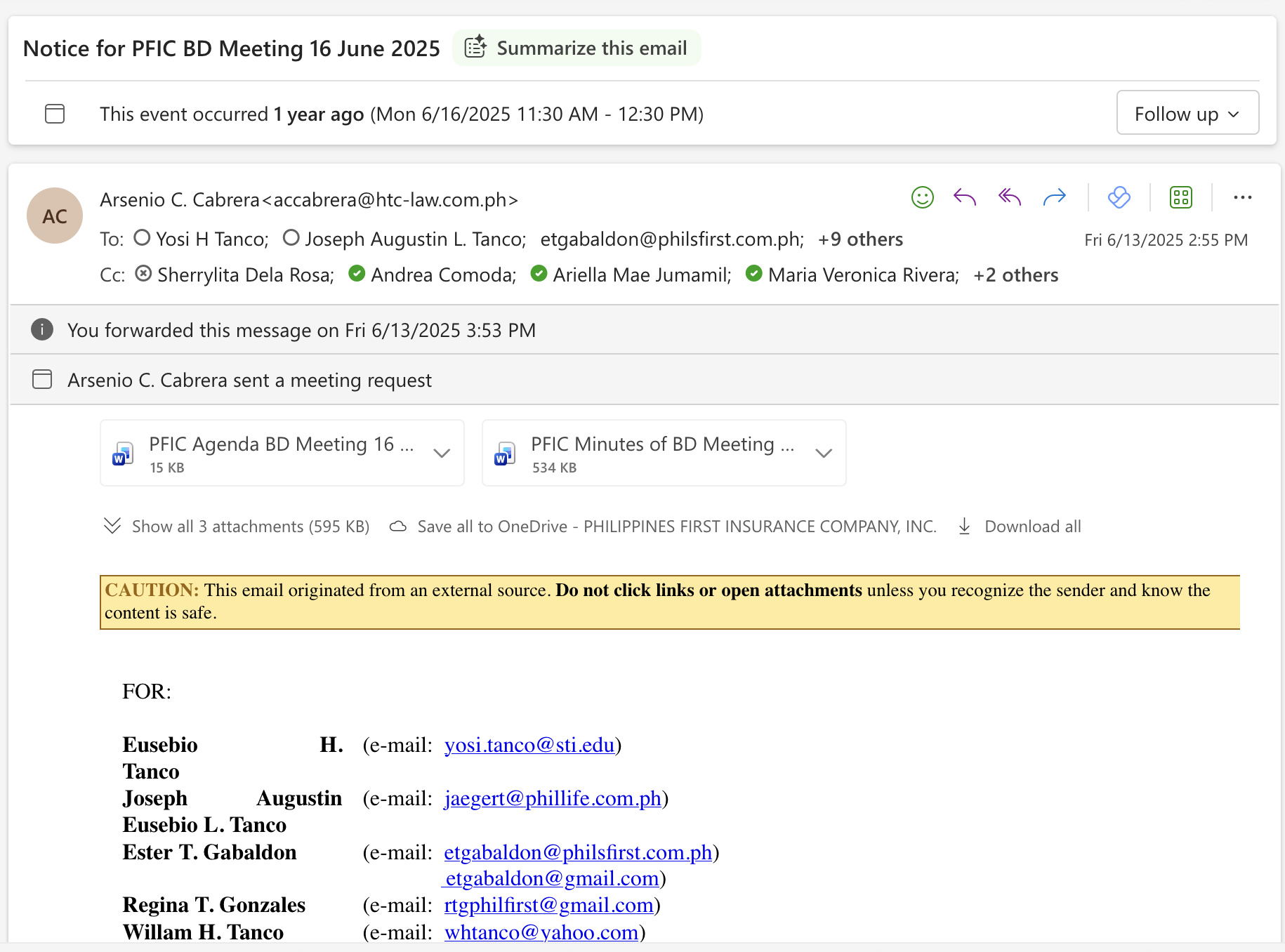This screenshot has width=1285, height=952.
Task: Click Cc recipient Andrea Comoda
Action: click(x=444, y=275)
